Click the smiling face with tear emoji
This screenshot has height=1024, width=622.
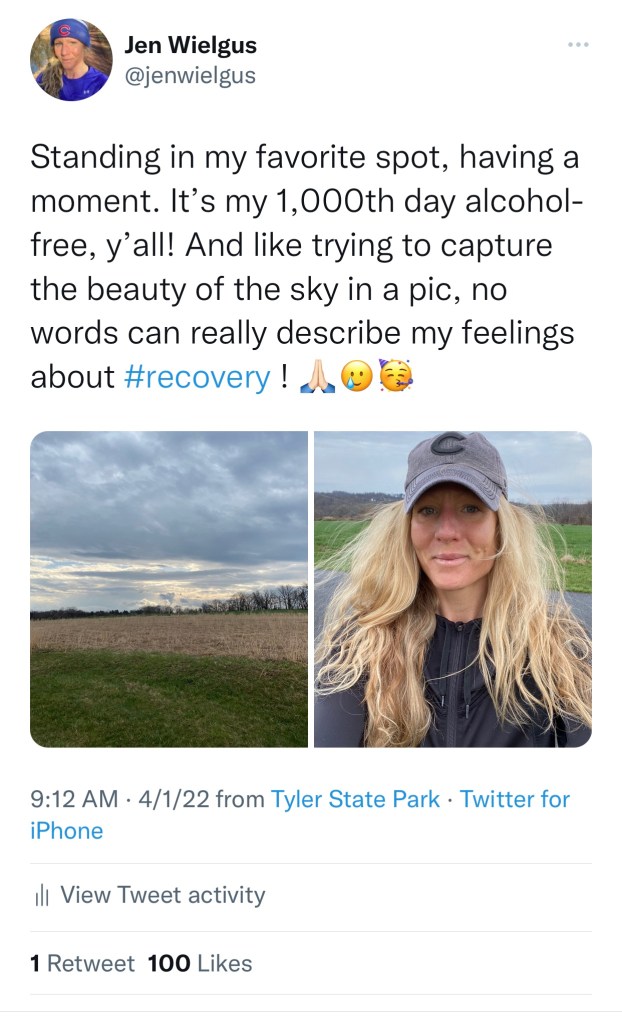point(359,377)
